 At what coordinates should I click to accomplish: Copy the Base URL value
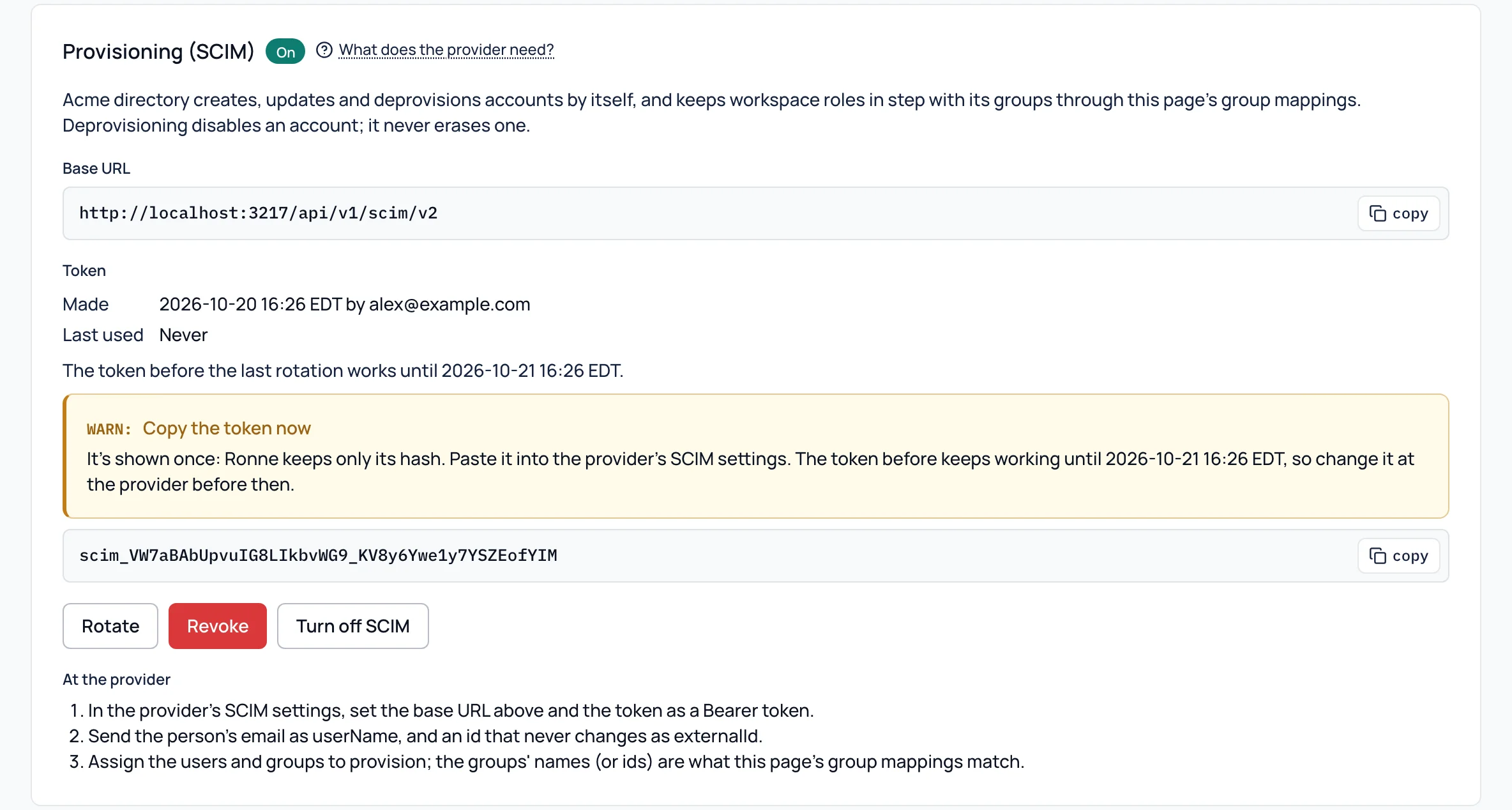(x=1398, y=213)
